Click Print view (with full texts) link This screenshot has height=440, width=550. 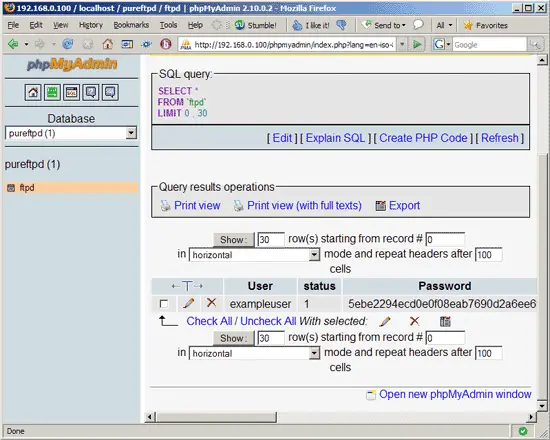[x=304, y=205]
